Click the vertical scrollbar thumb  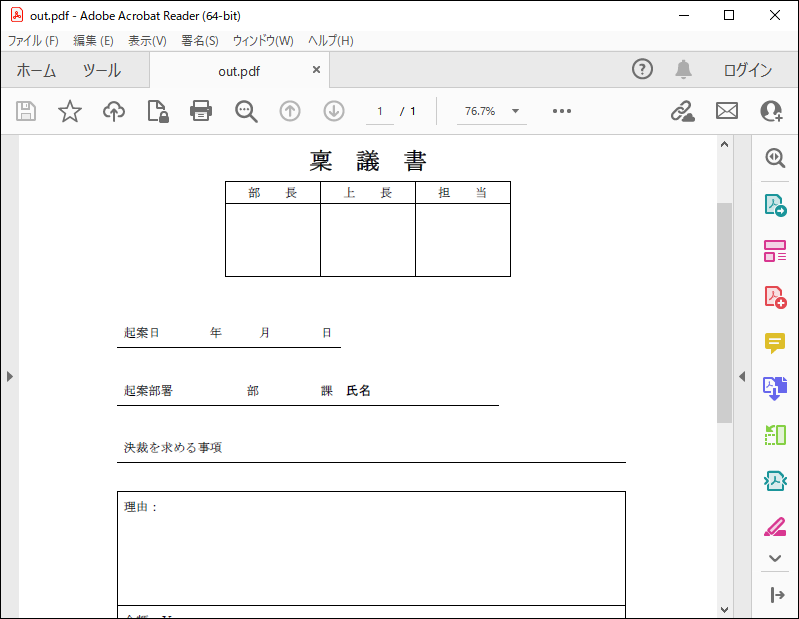coord(724,313)
